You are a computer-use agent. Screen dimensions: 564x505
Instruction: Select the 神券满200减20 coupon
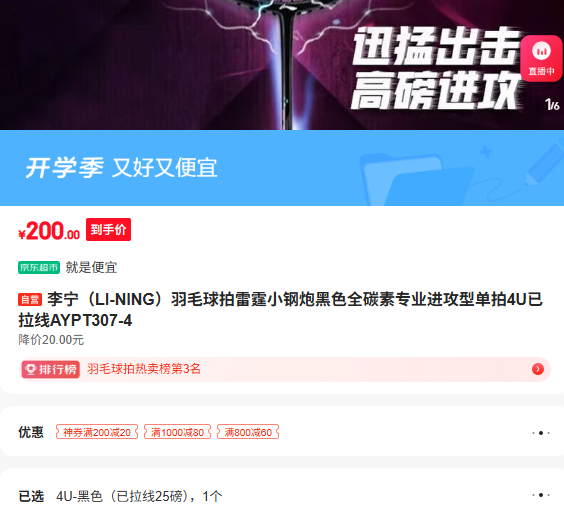(x=97, y=432)
